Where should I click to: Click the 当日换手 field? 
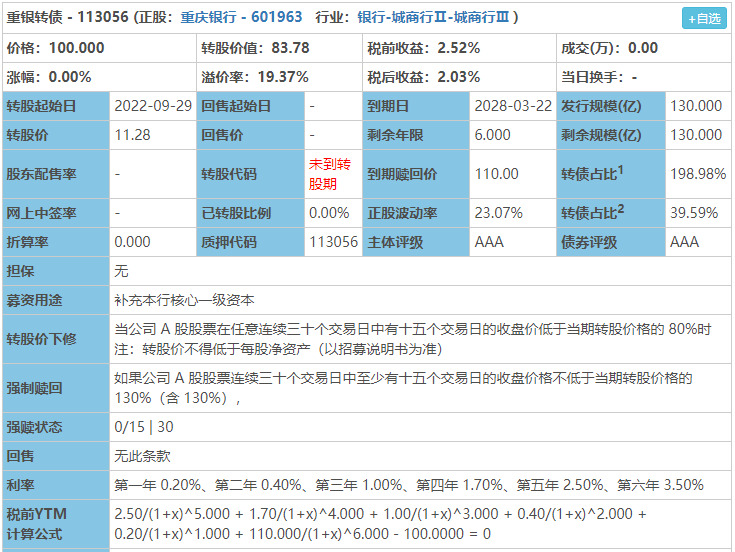[644, 77]
